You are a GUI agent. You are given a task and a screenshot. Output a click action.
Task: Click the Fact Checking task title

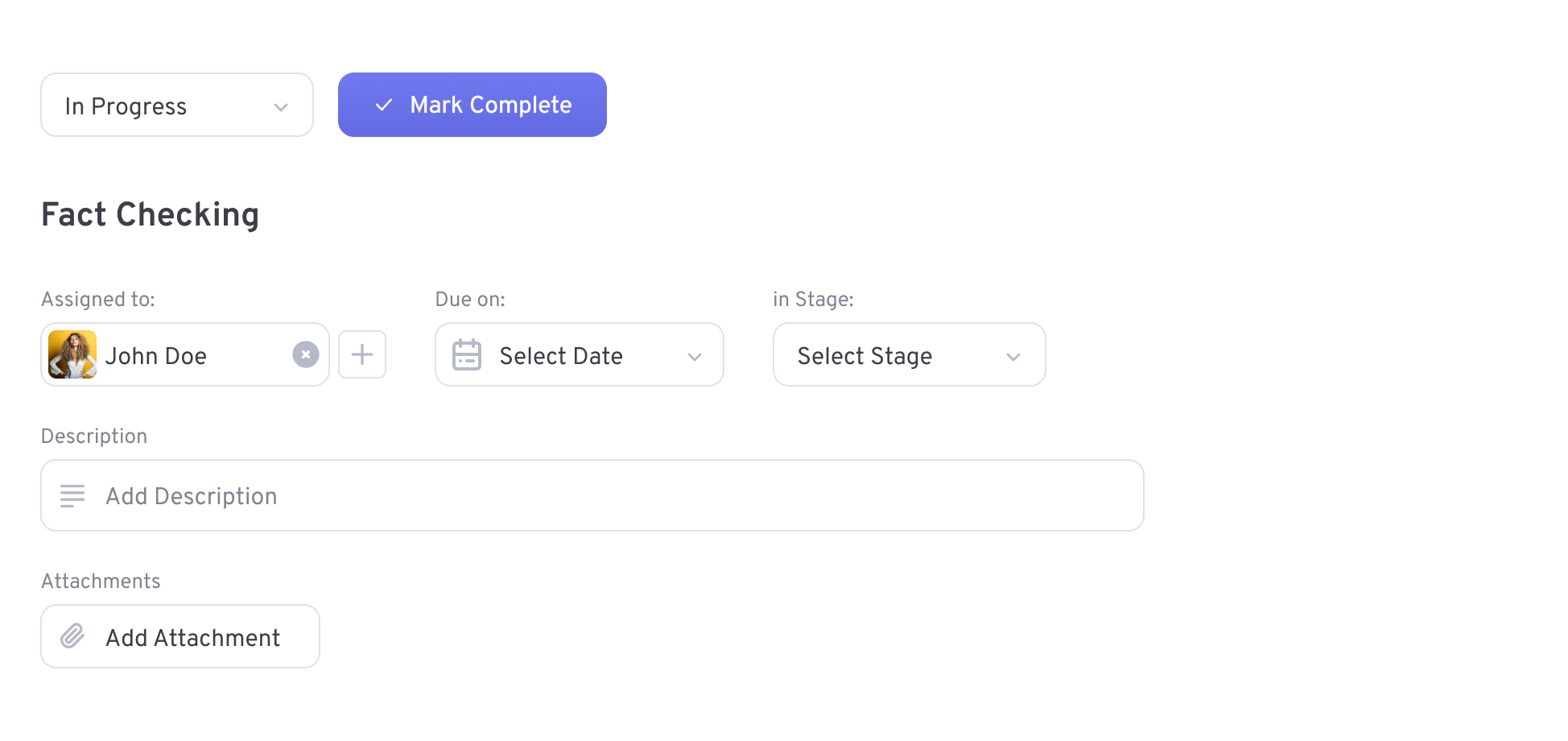pos(151,215)
